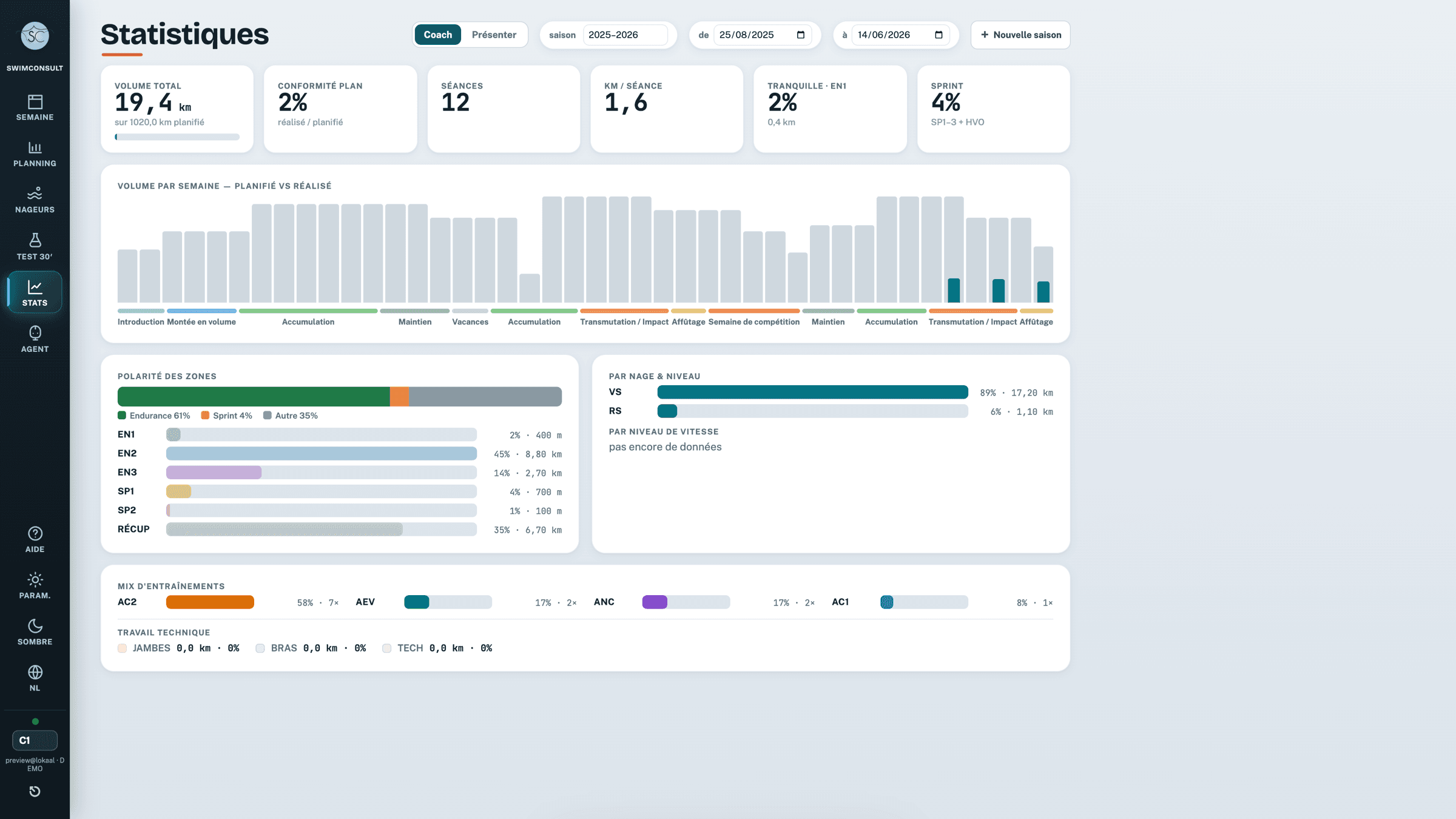Image resolution: width=1456 pixels, height=819 pixels.
Task: Open the Agent icon
Action: pos(35,332)
